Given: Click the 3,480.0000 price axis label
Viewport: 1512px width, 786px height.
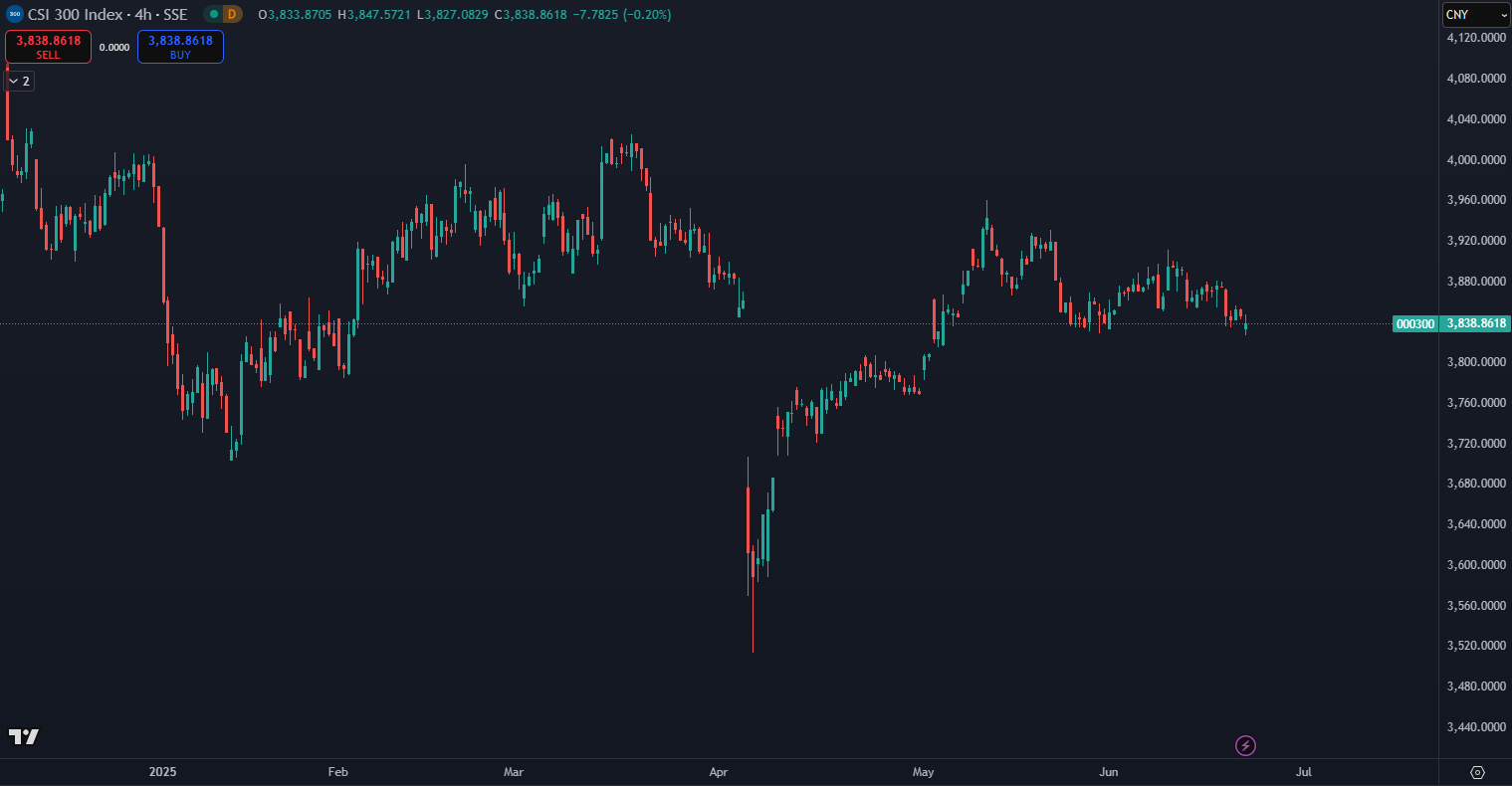Looking at the screenshot, I should click(1475, 686).
